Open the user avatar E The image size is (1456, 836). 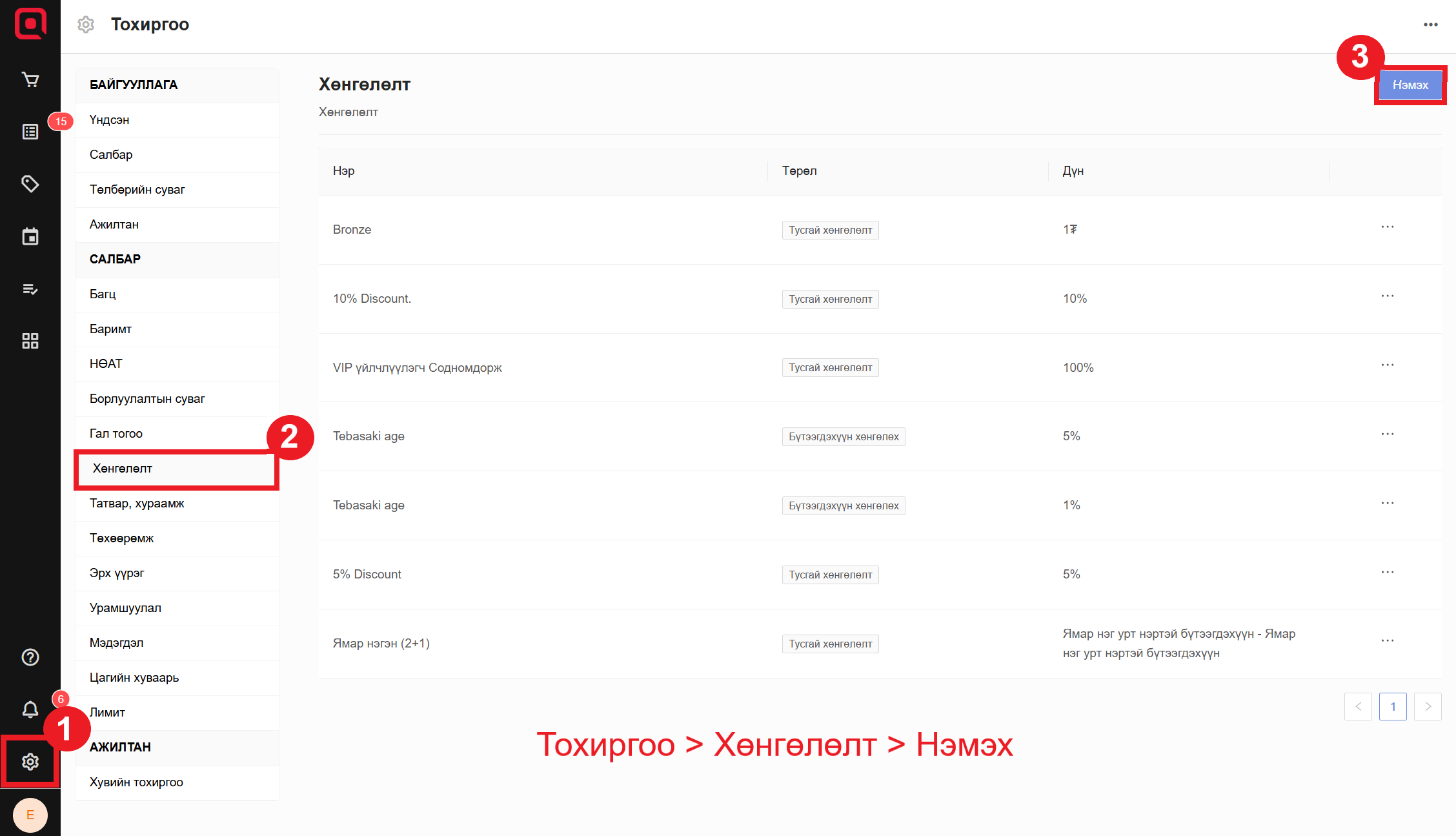point(30,815)
